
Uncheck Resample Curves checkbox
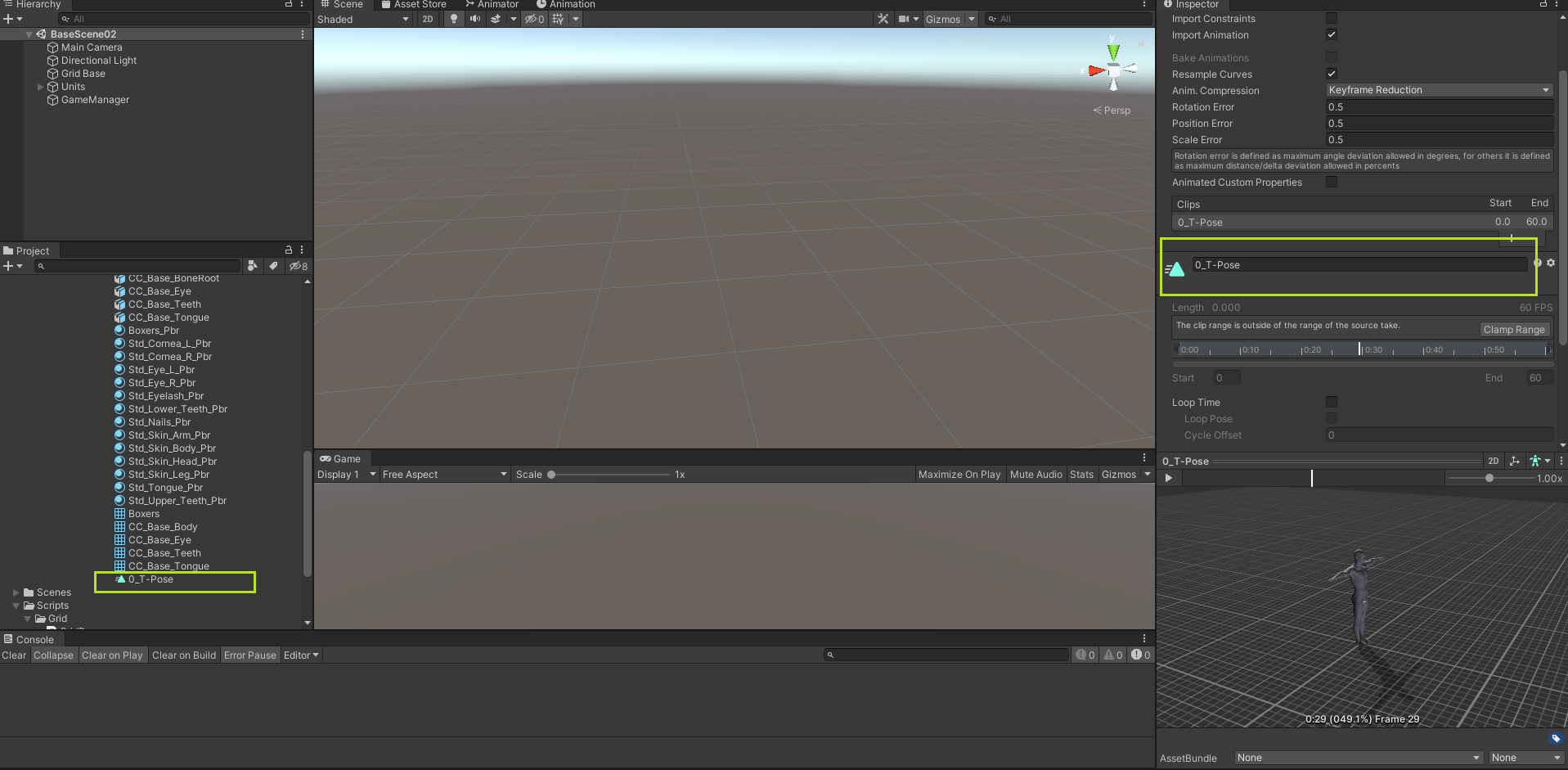(x=1332, y=74)
